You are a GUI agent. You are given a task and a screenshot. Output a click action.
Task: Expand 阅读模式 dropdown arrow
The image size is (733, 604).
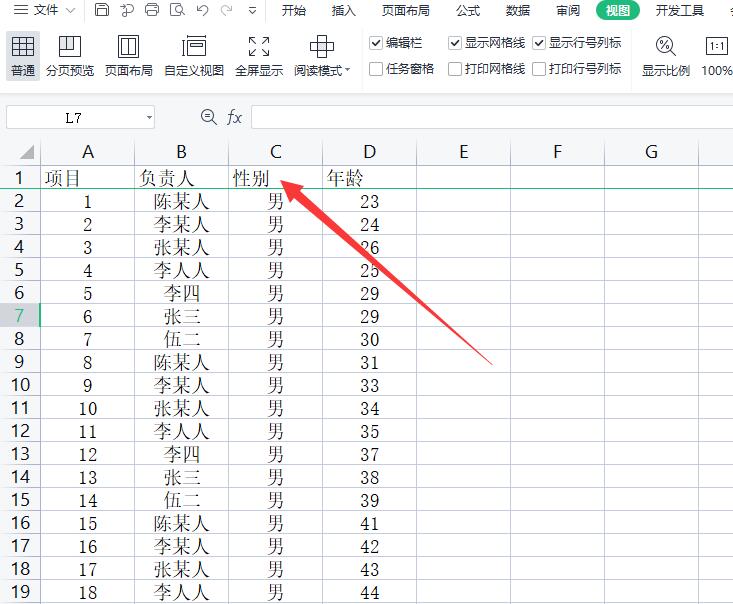point(347,71)
